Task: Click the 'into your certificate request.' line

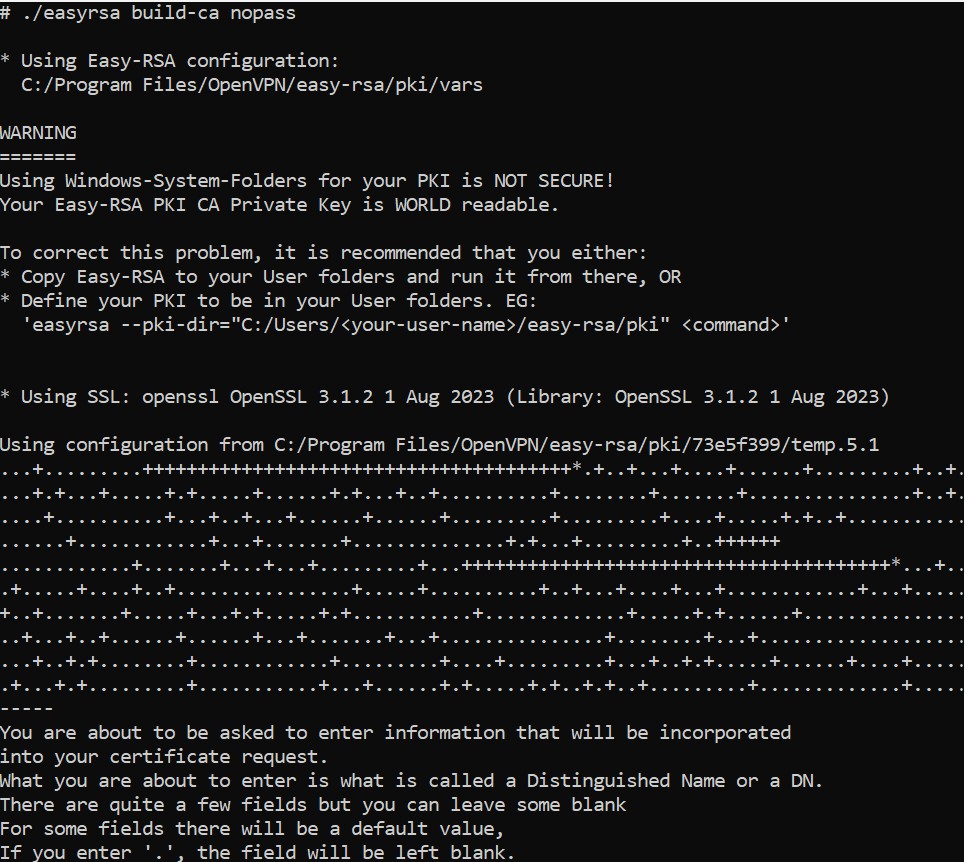Action: (x=164, y=757)
